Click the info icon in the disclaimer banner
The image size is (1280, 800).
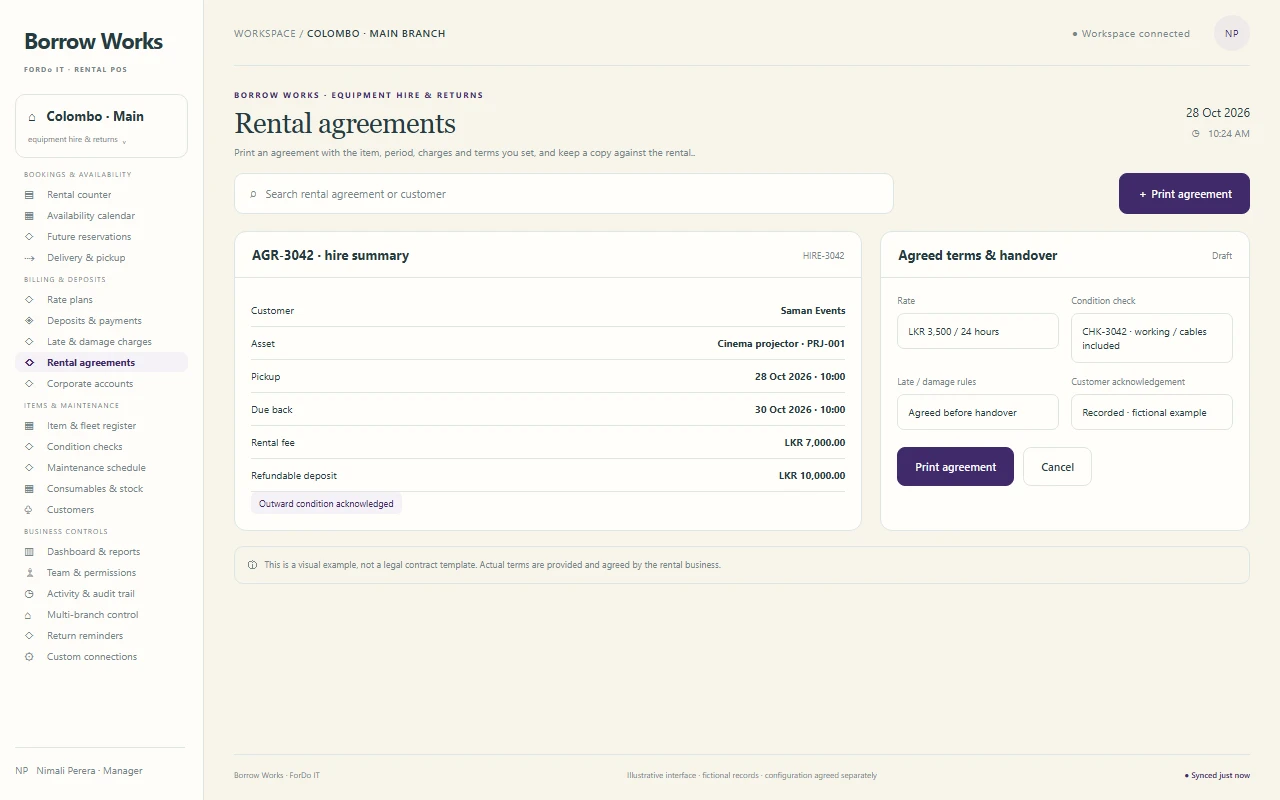coord(252,565)
